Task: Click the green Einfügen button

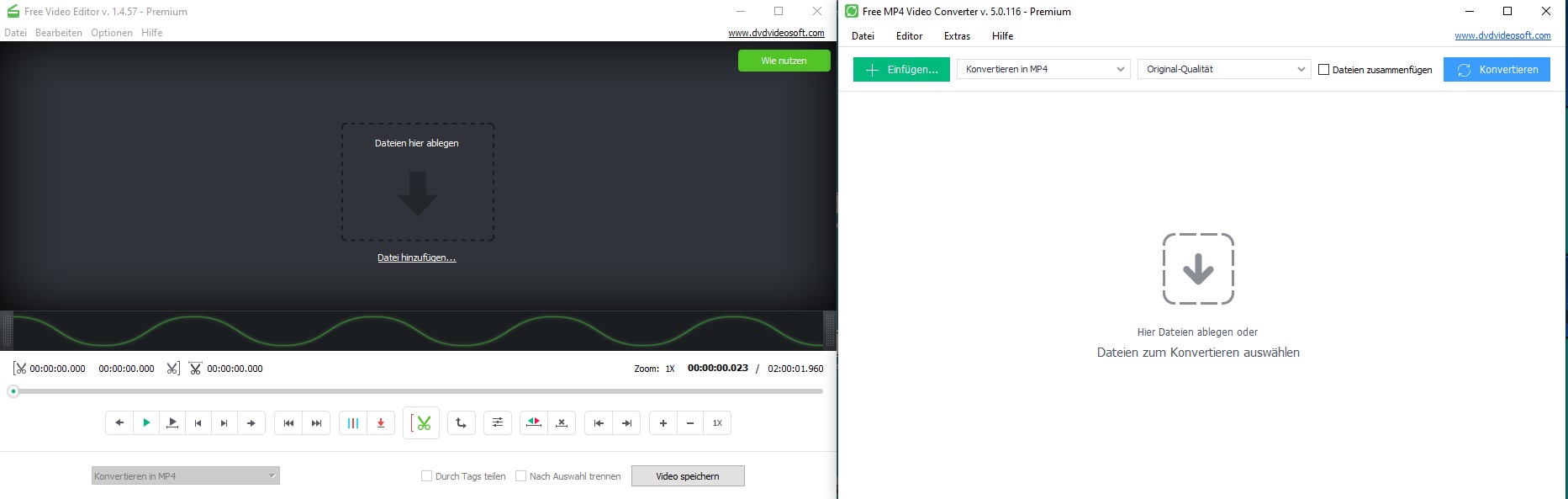Action: coord(901,70)
